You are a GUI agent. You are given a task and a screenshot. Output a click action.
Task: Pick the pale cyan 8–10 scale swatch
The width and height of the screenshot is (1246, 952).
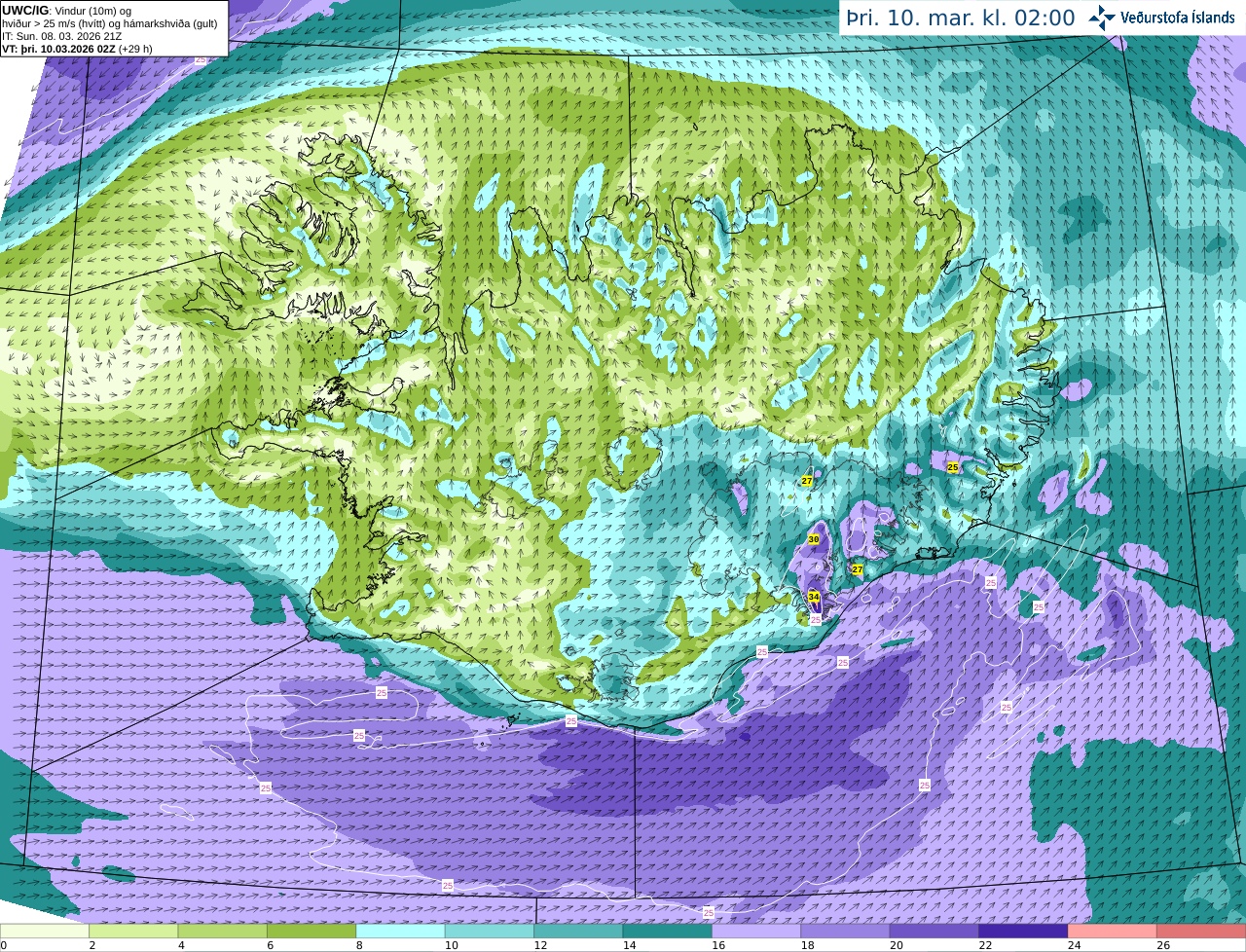(400, 931)
